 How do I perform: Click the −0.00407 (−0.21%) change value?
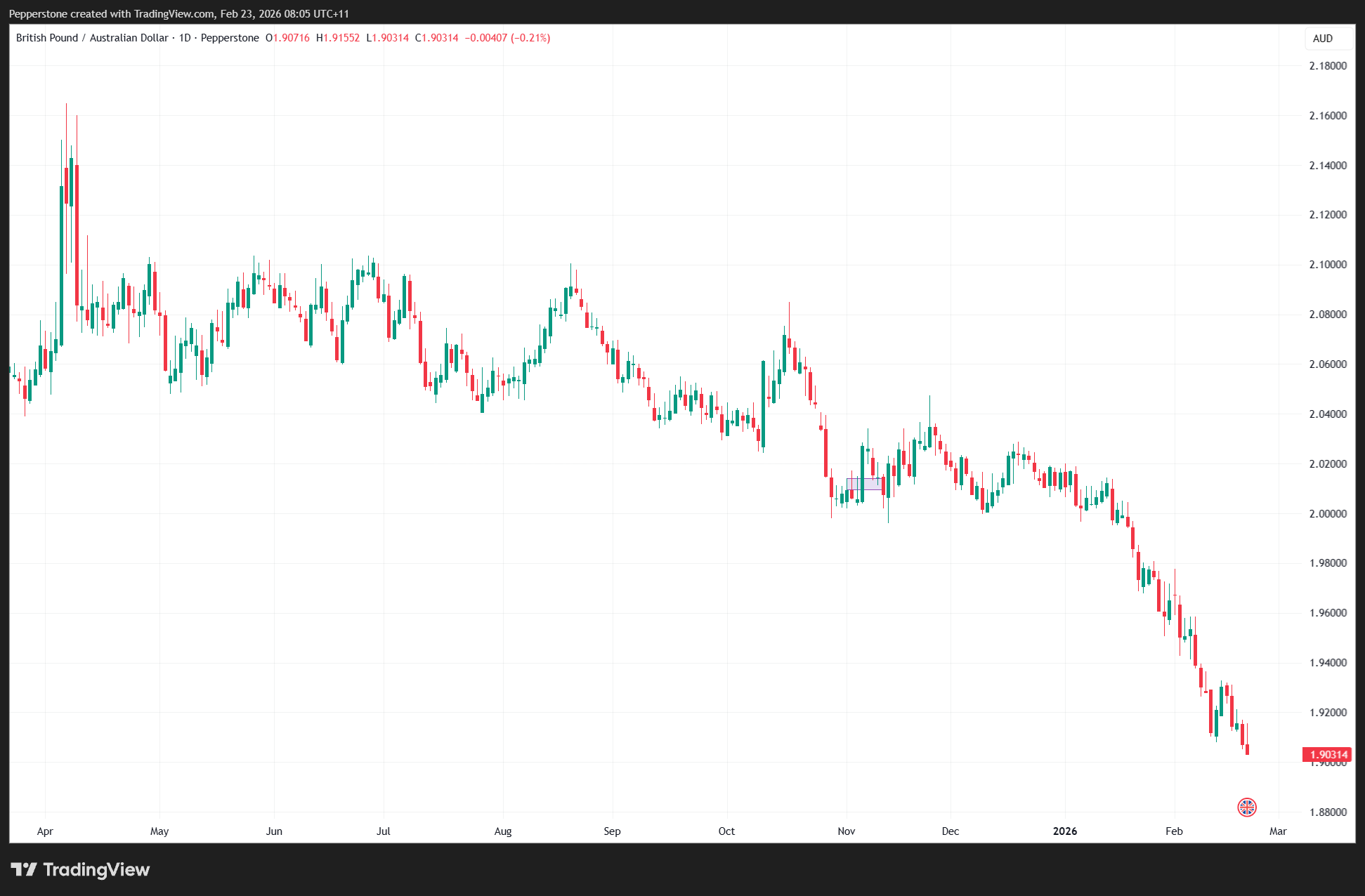coord(507,38)
